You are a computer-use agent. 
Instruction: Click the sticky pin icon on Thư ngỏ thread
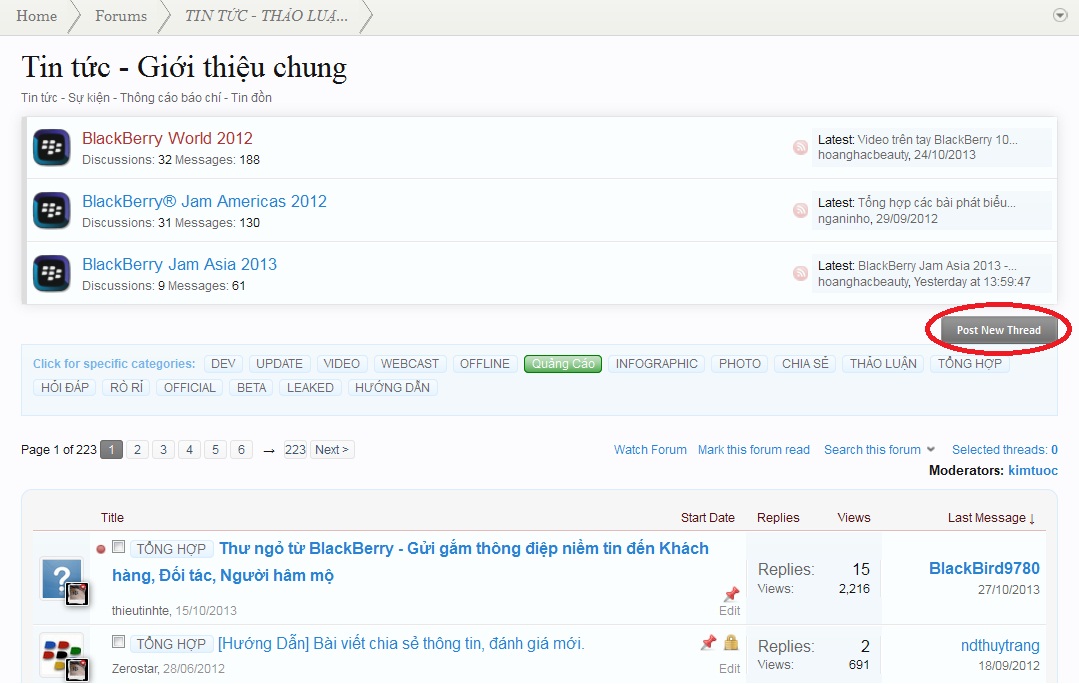coord(731,593)
